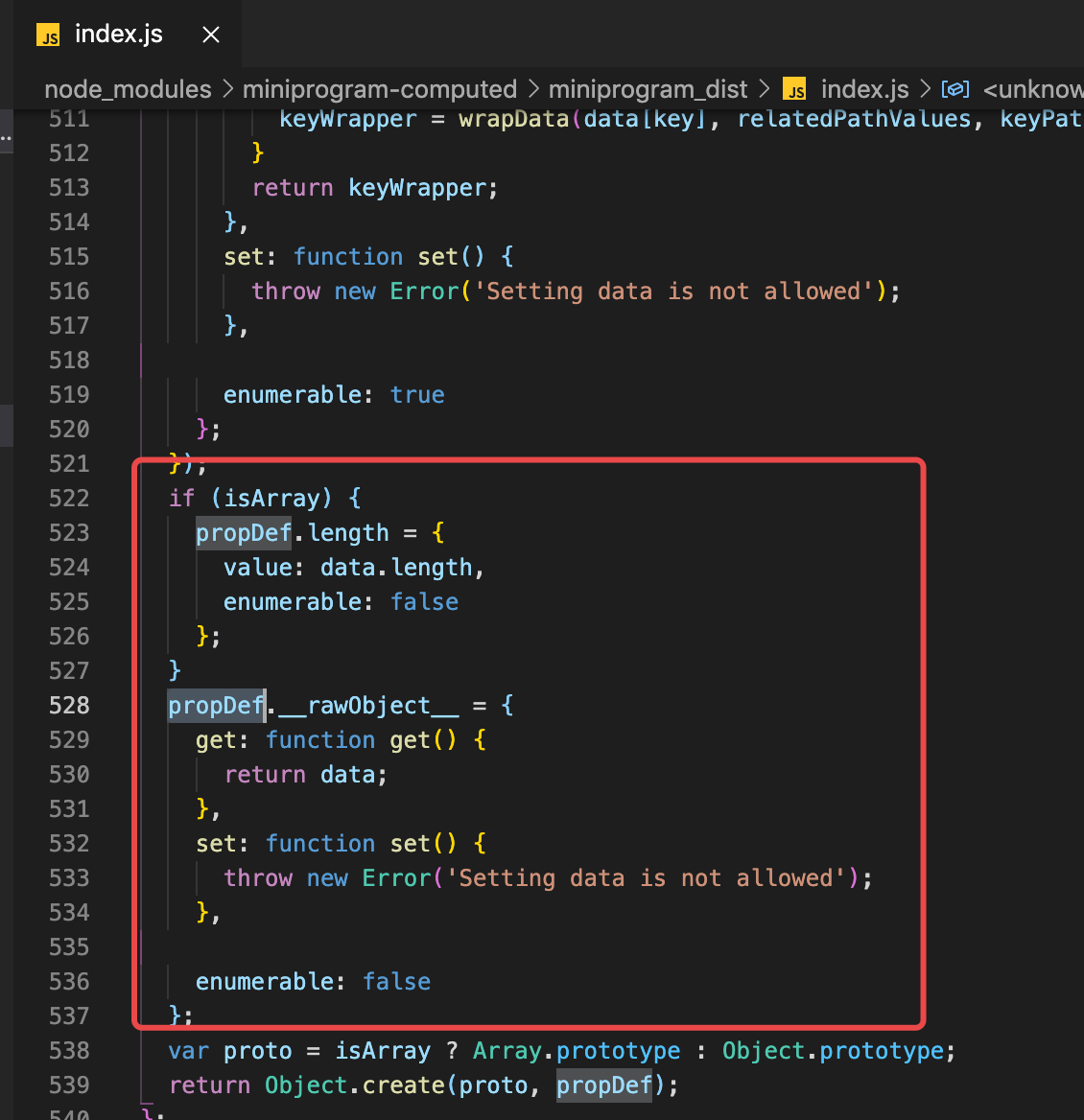Click the enumerable: true value on line 519
This screenshot has height=1120, width=1084.
point(417,394)
